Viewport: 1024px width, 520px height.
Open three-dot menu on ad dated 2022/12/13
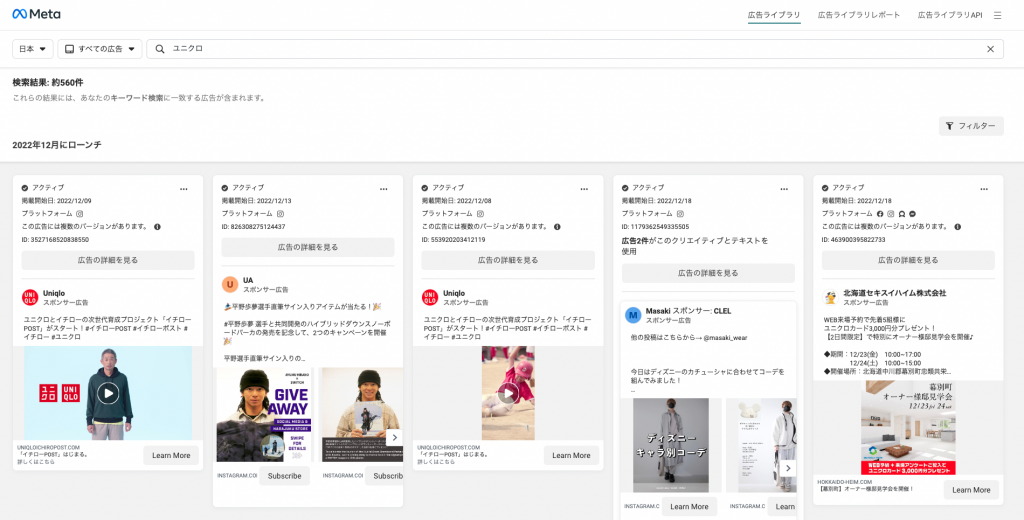[383, 189]
